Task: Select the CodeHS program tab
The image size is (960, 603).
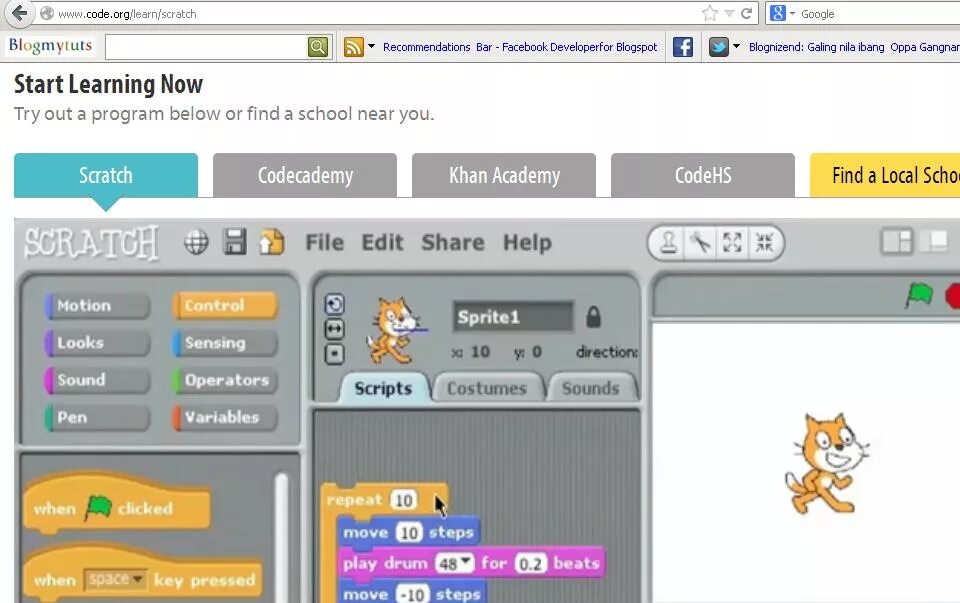Action: [x=703, y=176]
